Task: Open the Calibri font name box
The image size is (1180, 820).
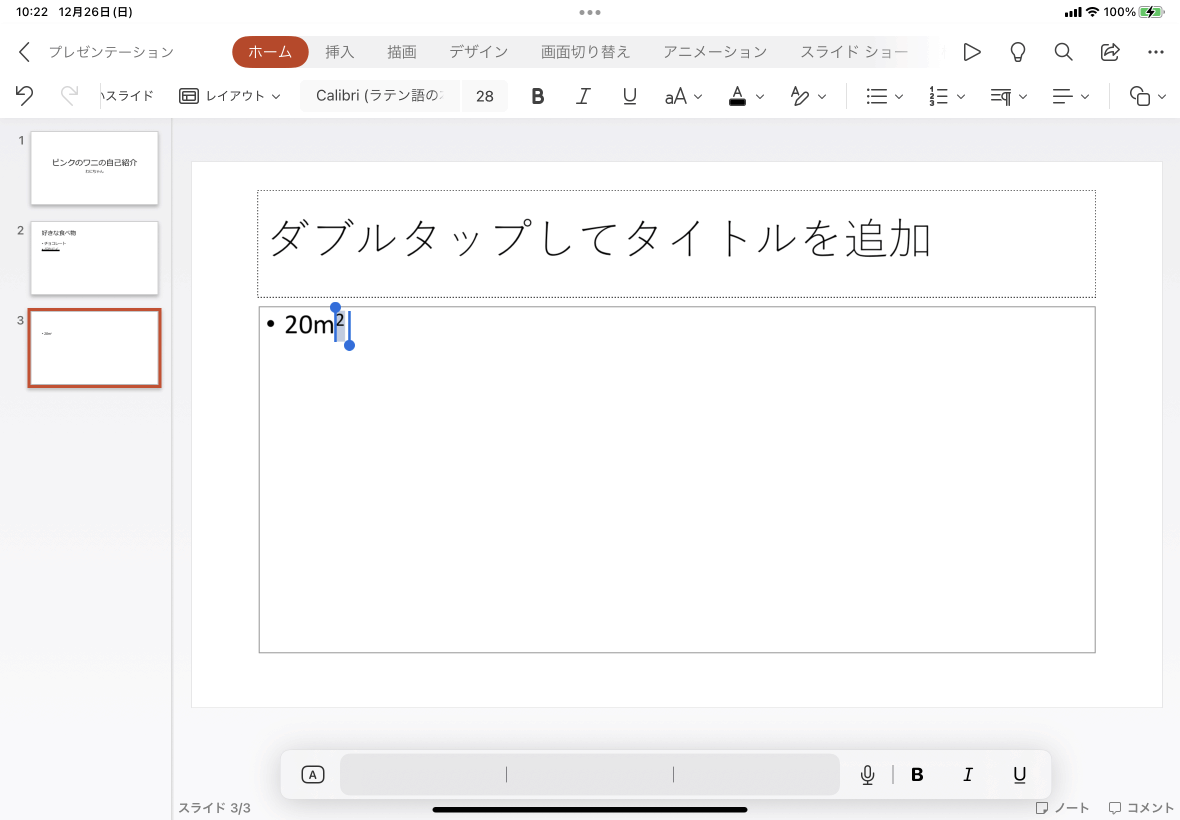Action: click(379, 96)
